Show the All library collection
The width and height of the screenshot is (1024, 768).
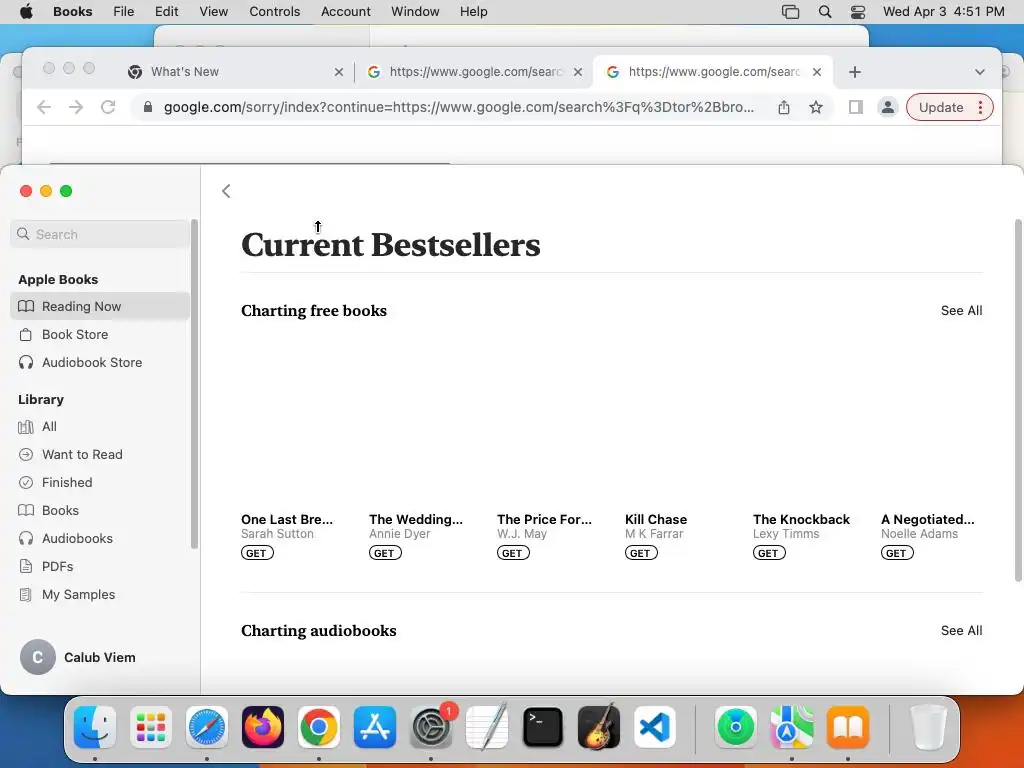tap(100, 426)
